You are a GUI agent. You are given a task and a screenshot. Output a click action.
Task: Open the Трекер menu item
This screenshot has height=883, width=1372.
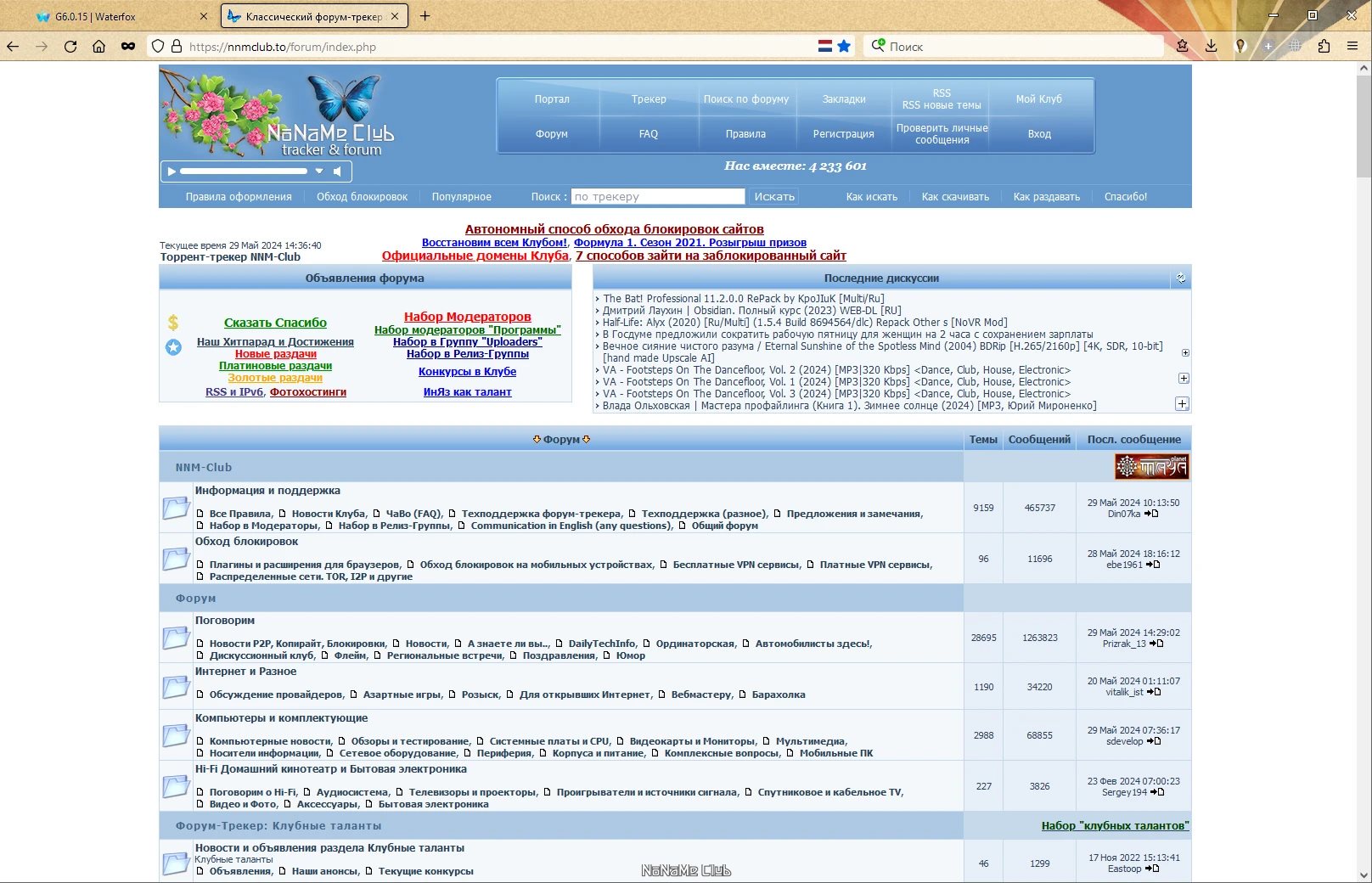point(649,99)
